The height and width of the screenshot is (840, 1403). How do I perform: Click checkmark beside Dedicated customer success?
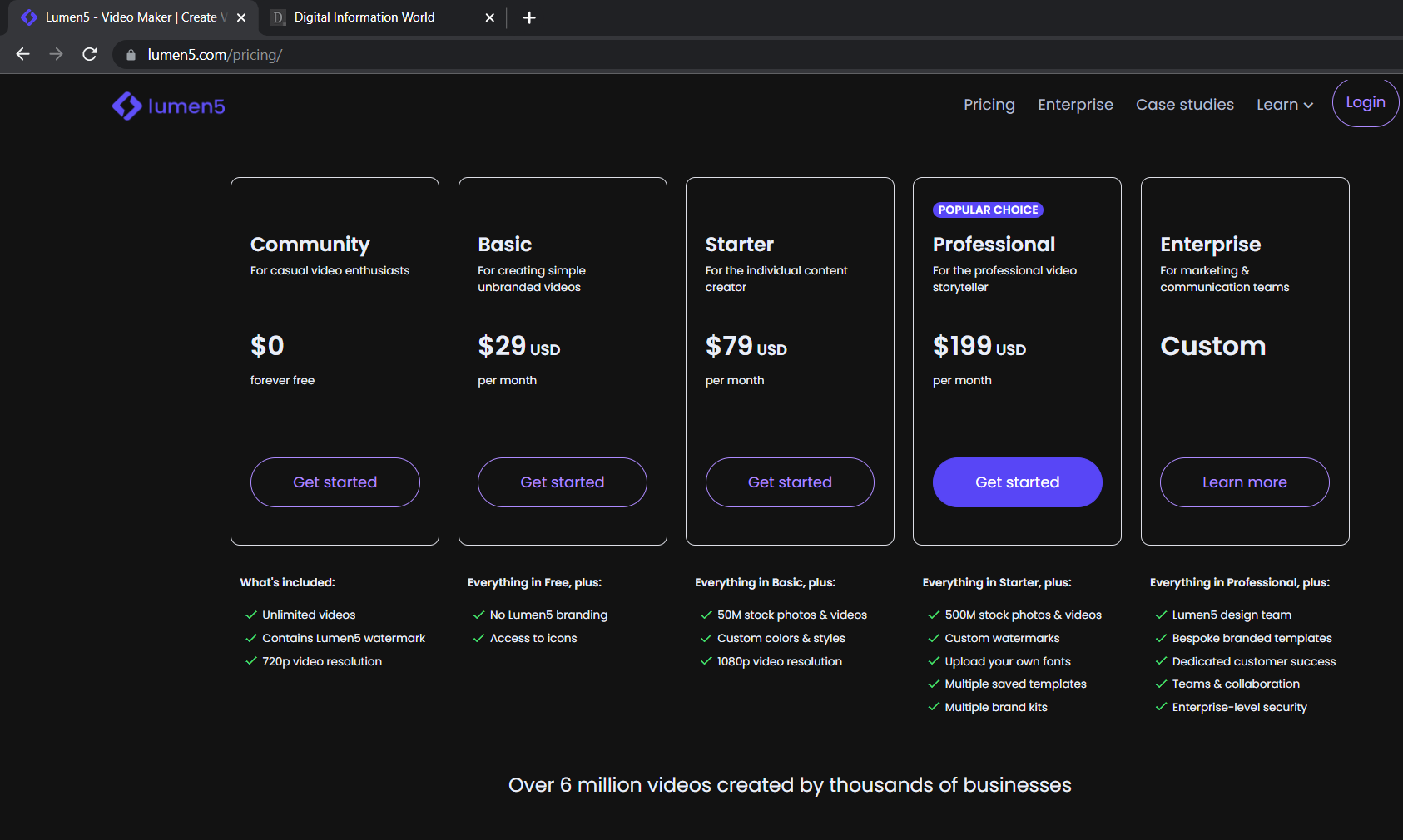click(x=1161, y=661)
